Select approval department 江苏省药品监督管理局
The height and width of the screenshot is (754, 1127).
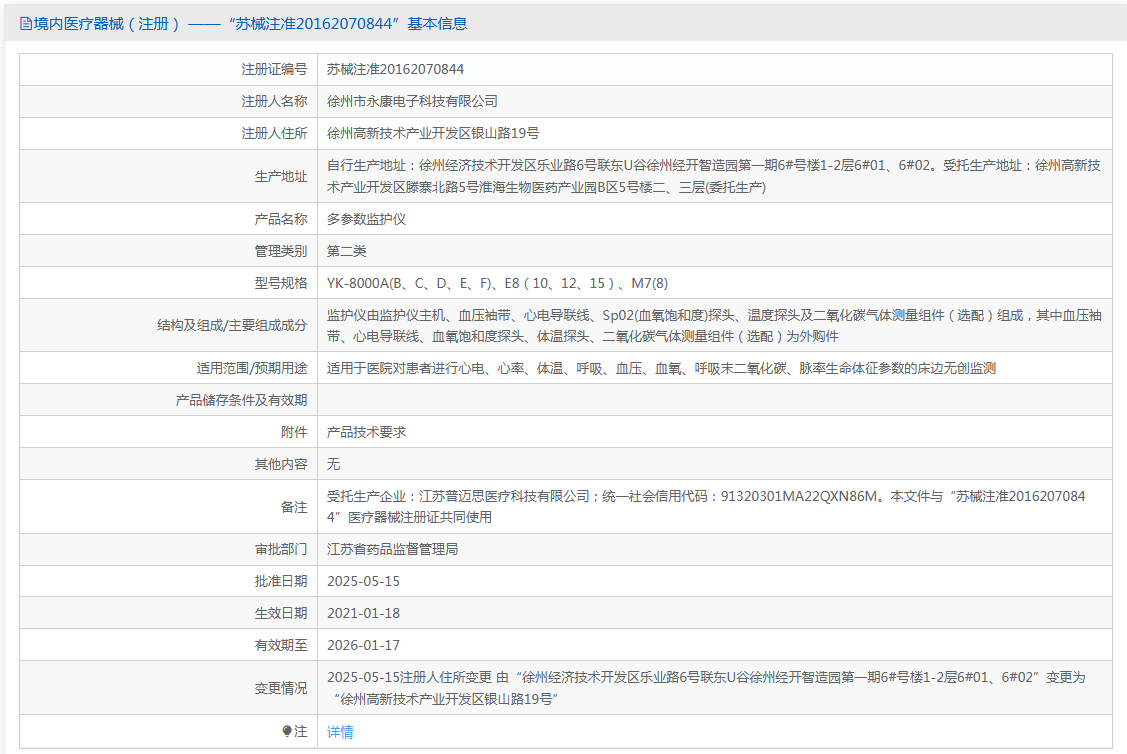[392, 549]
